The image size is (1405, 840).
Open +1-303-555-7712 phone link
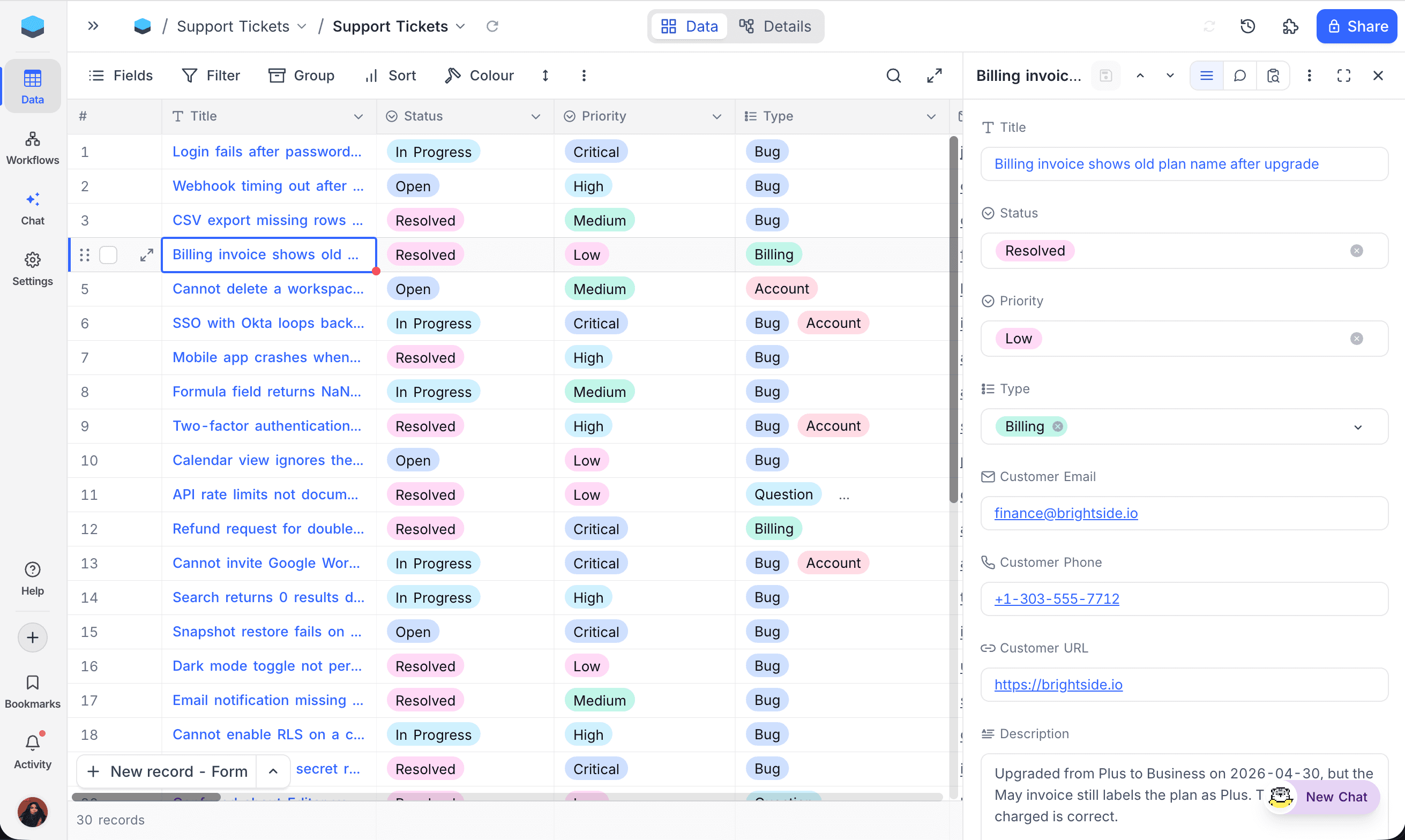click(1057, 598)
